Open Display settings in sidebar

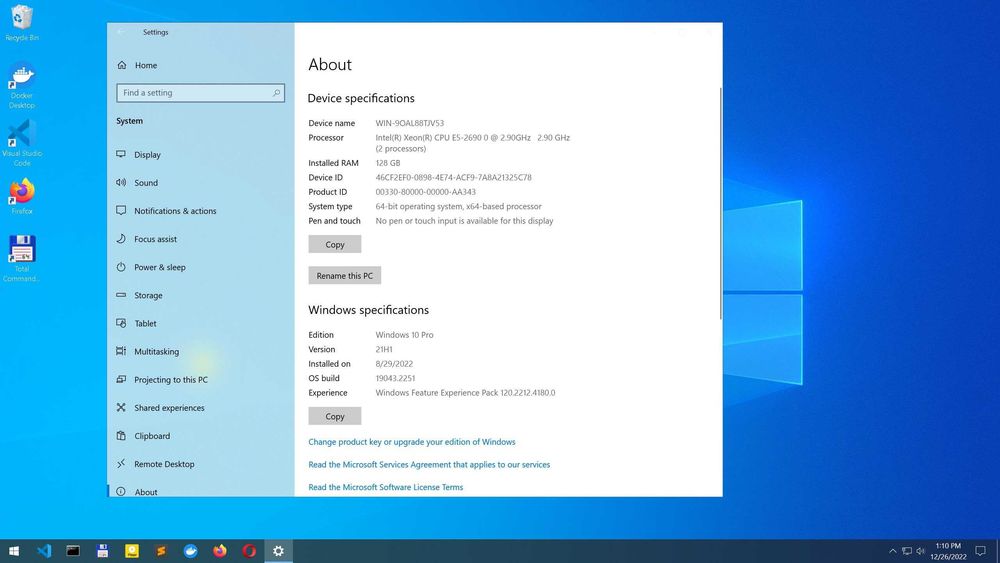[x=147, y=154]
